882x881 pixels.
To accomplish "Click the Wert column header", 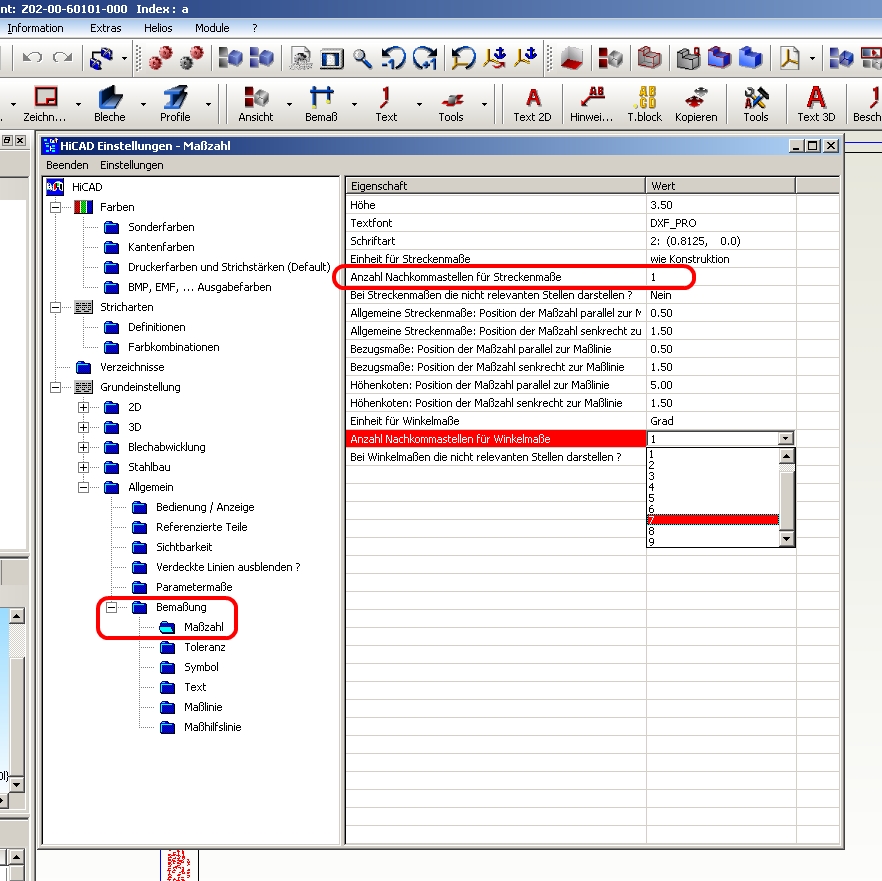I will [x=721, y=186].
